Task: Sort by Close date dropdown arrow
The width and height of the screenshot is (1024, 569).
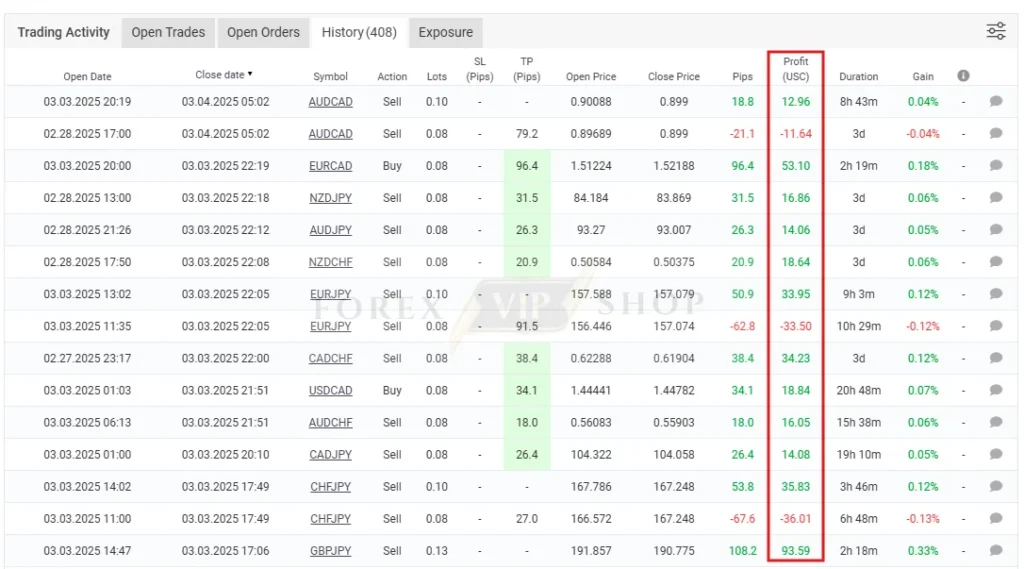Action: point(250,74)
